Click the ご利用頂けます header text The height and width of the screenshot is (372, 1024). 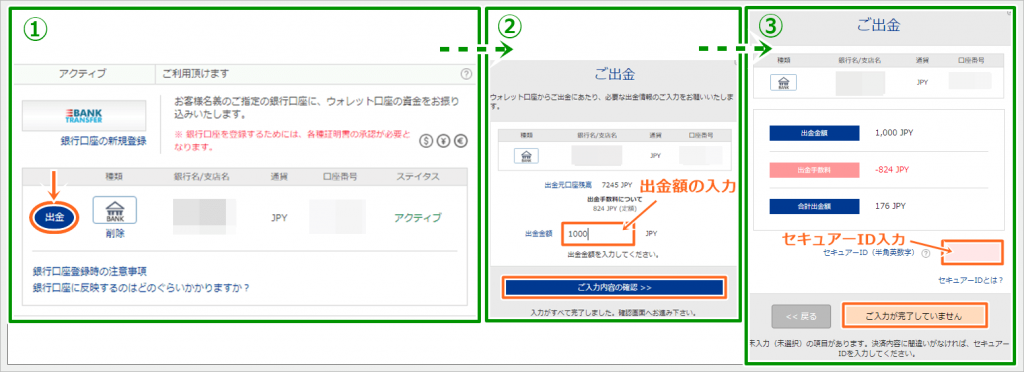[x=196, y=74]
